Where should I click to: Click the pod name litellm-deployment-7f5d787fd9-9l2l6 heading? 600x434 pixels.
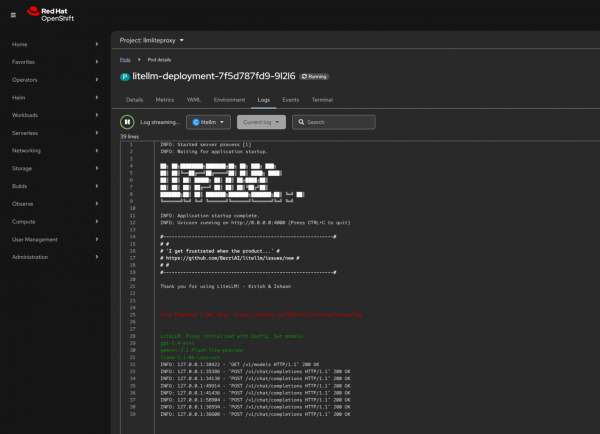[x=214, y=76]
